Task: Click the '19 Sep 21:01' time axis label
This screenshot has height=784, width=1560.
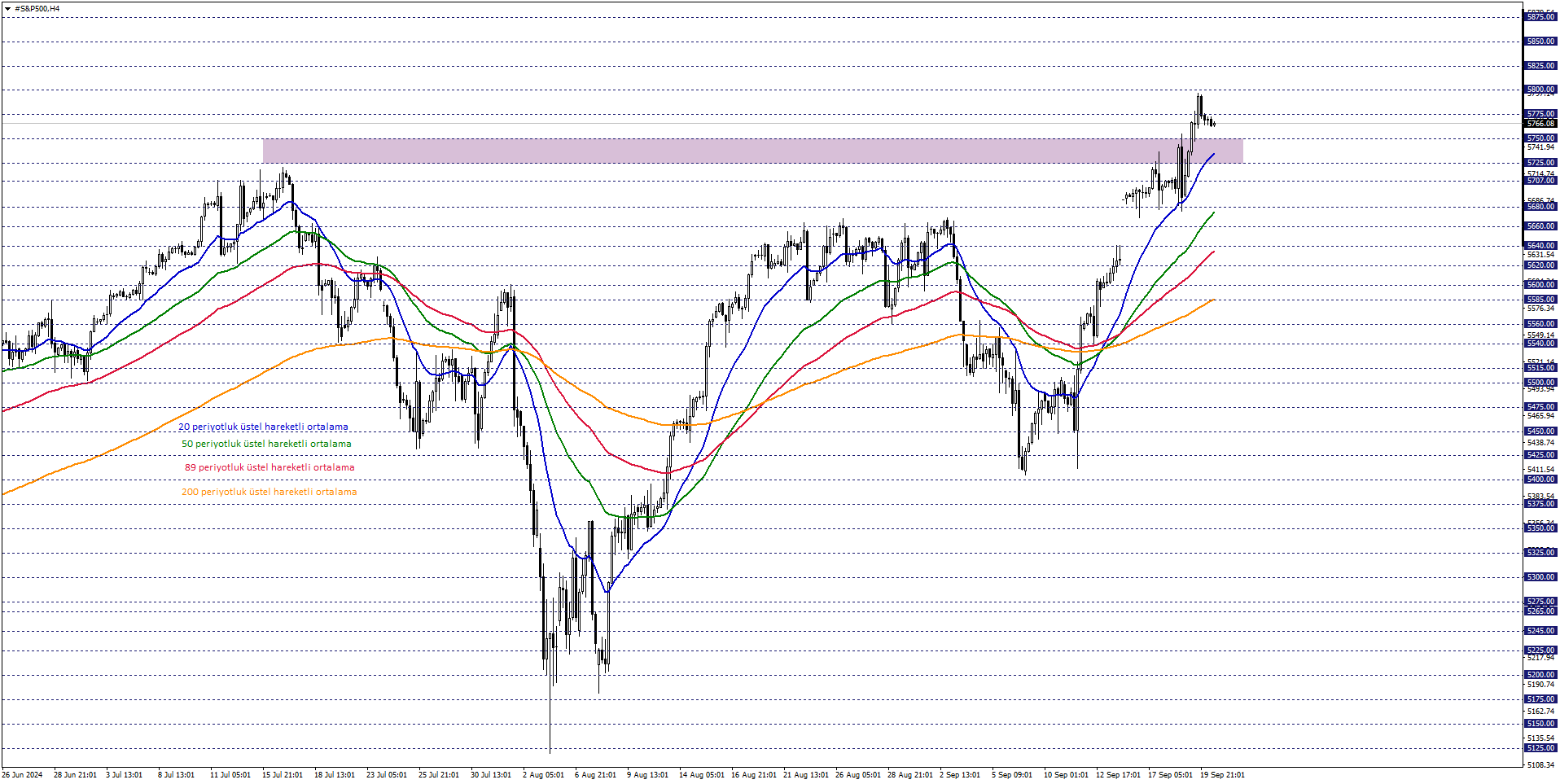Action: pyautogui.click(x=1222, y=775)
